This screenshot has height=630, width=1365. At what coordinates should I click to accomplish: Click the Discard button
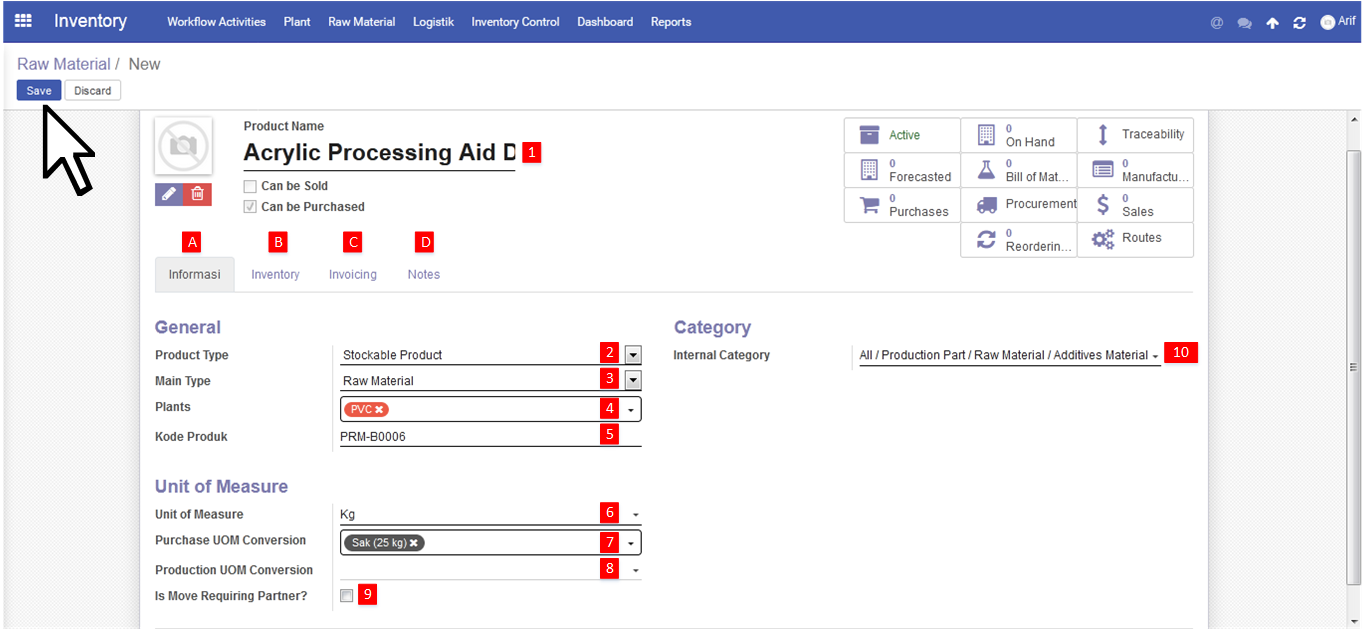[93, 91]
